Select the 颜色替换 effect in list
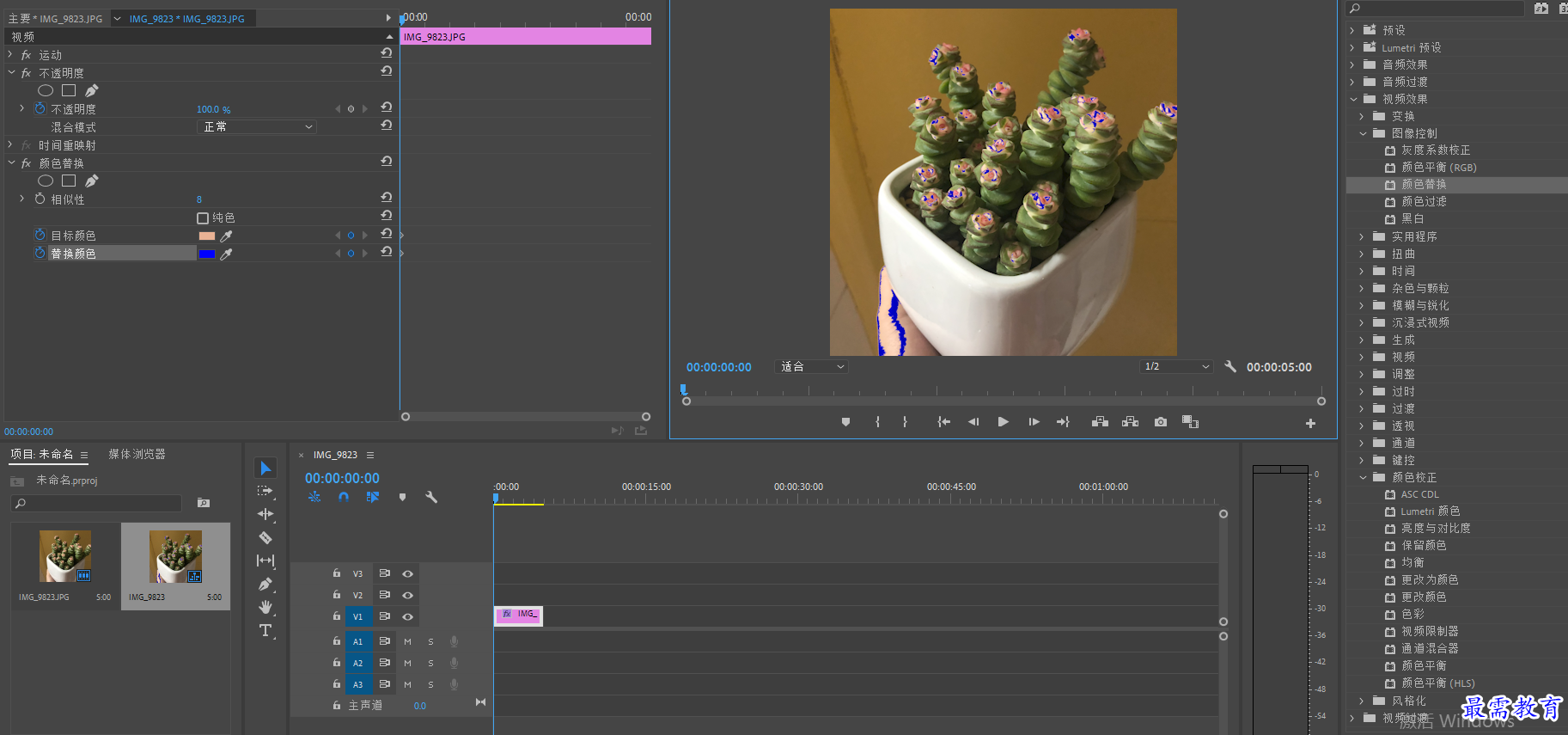Image resolution: width=1568 pixels, height=735 pixels. pos(1424,184)
